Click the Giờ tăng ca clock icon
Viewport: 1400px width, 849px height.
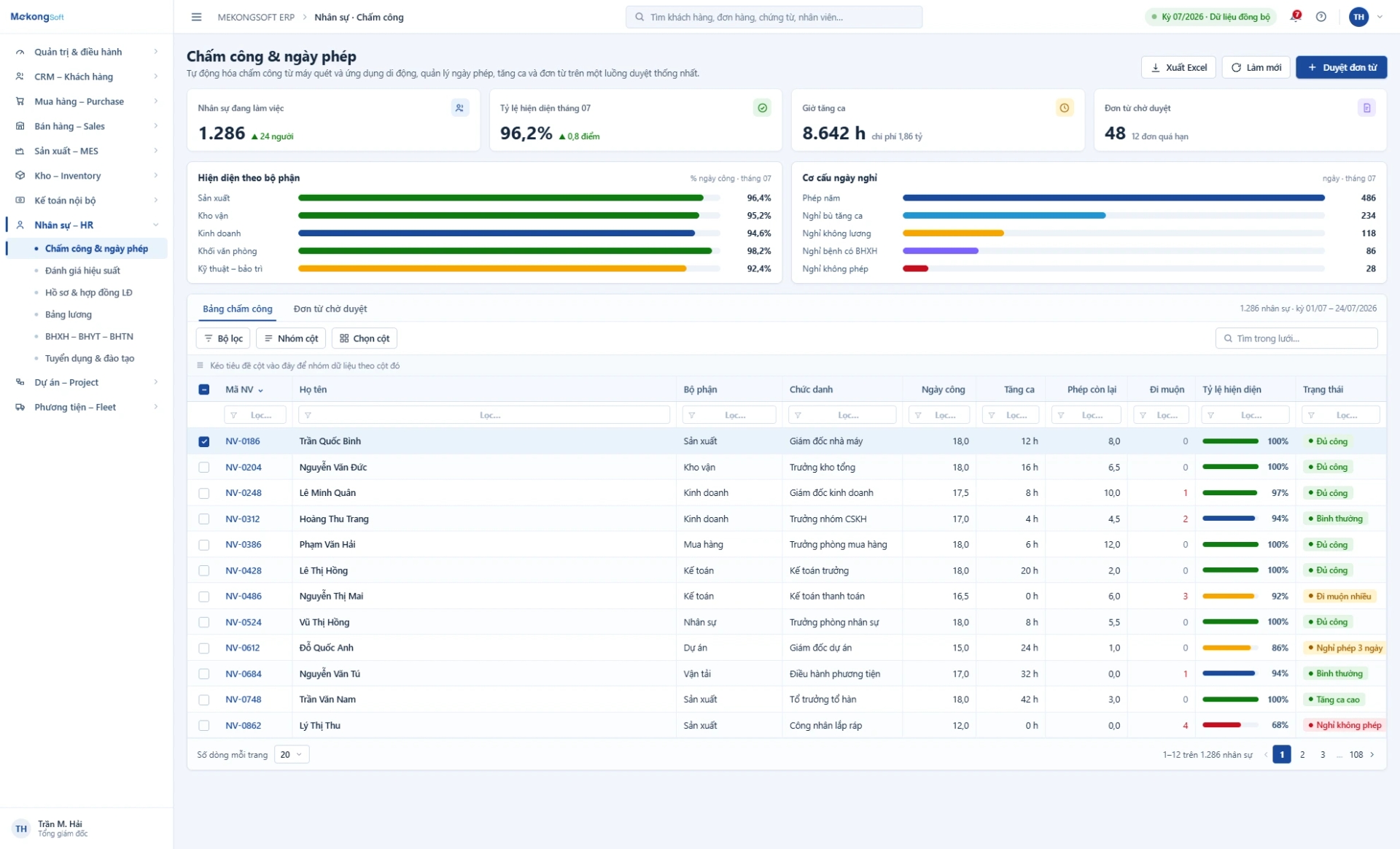[1065, 108]
